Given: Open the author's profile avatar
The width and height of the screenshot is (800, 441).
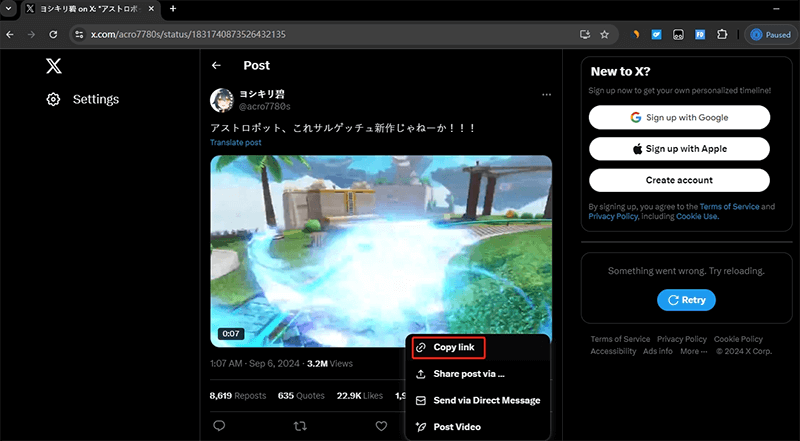Looking at the screenshot, I should pos(222,100).
